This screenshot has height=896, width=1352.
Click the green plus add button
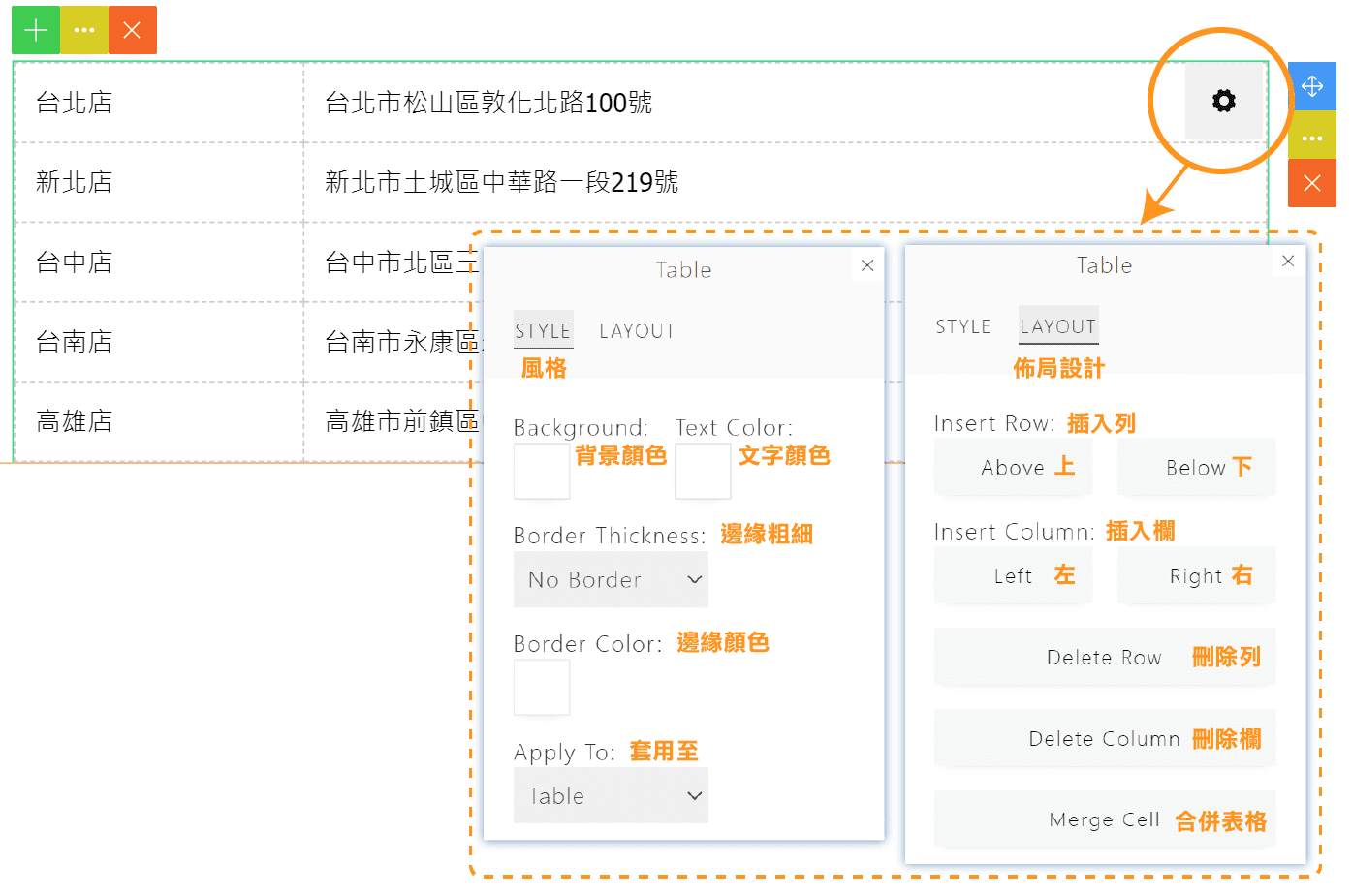(36, 30)
